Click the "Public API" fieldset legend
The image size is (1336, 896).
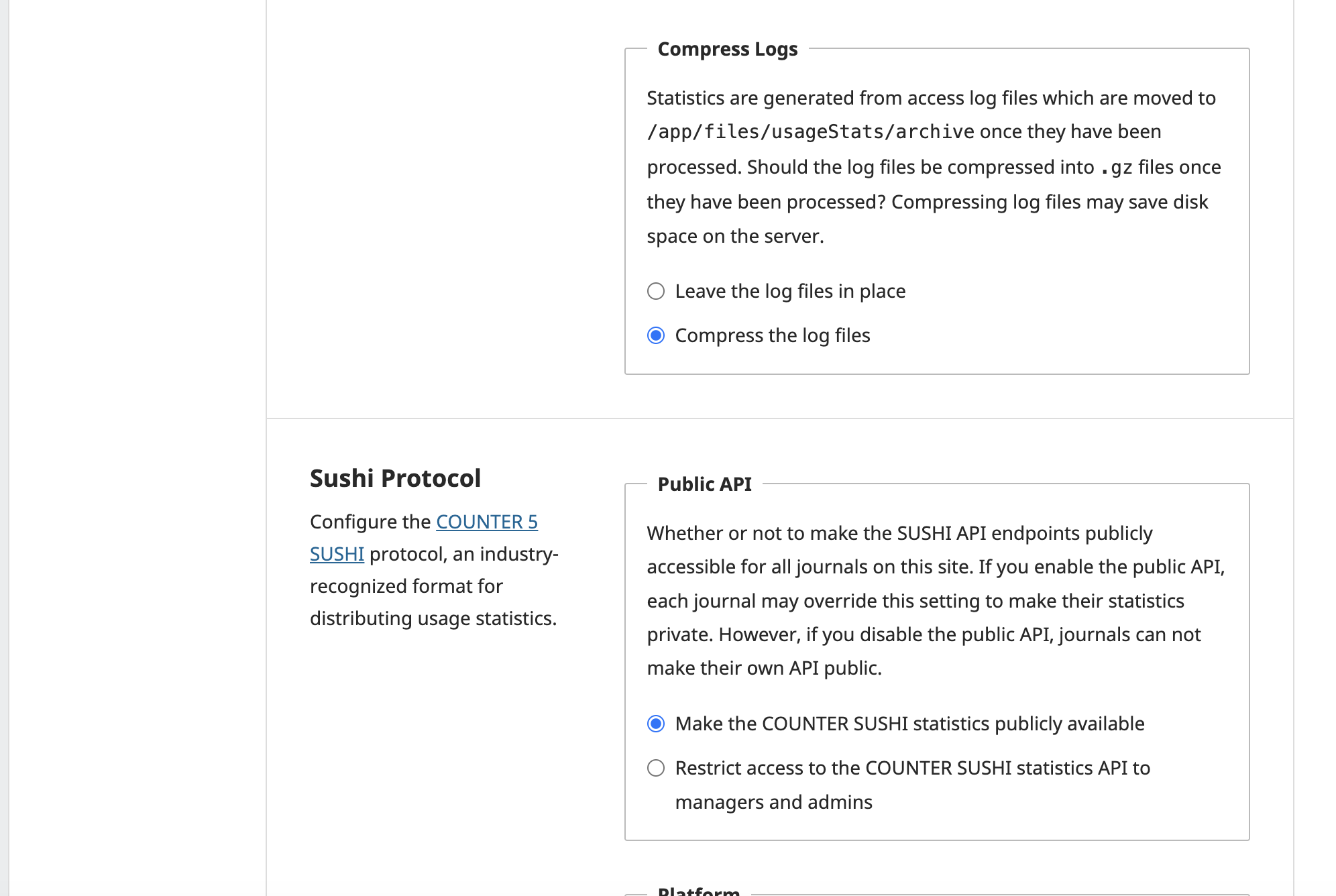pos(704,484)
